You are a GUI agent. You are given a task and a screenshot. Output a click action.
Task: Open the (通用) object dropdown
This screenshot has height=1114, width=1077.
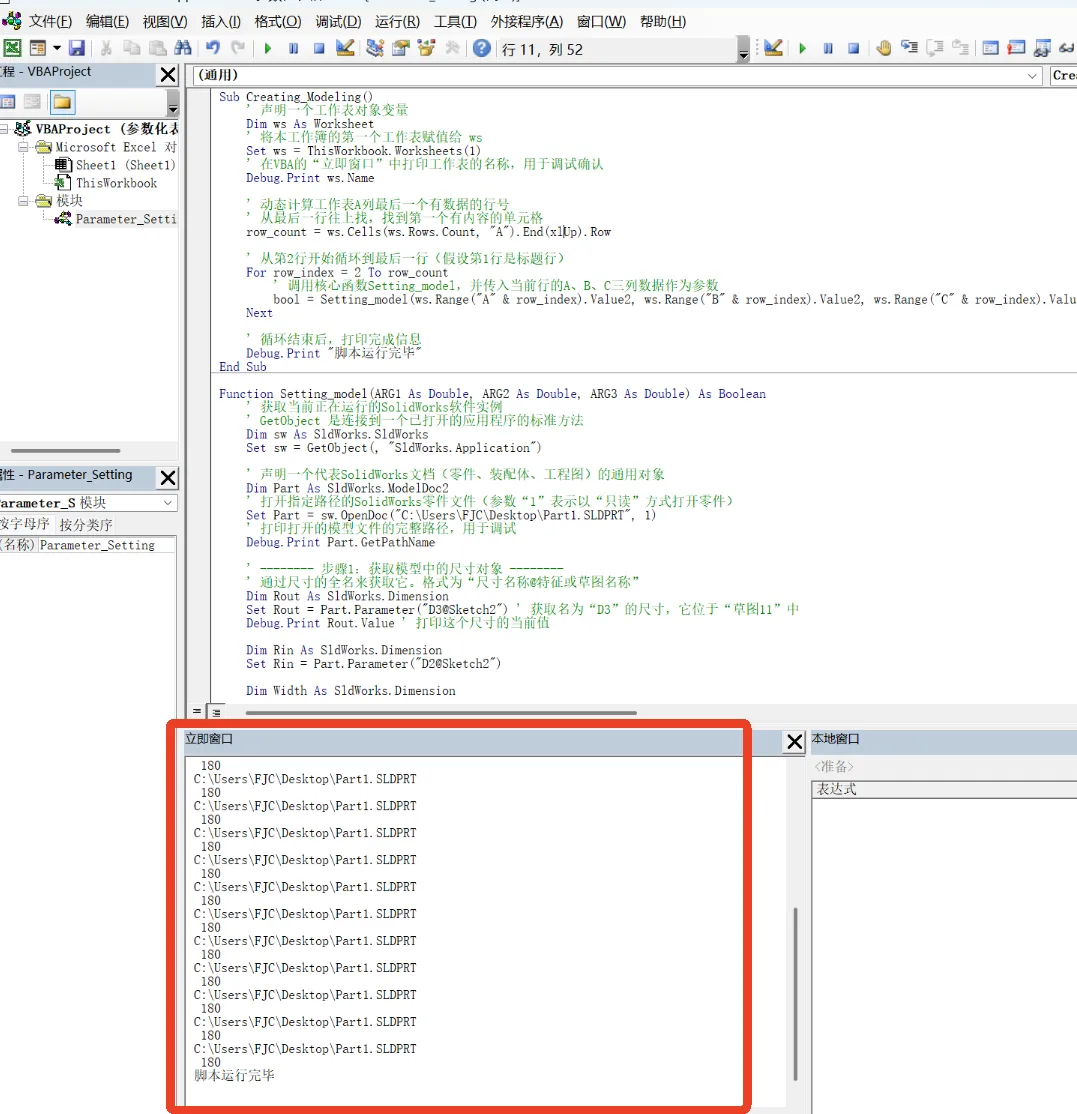[x=1032, y=75]
